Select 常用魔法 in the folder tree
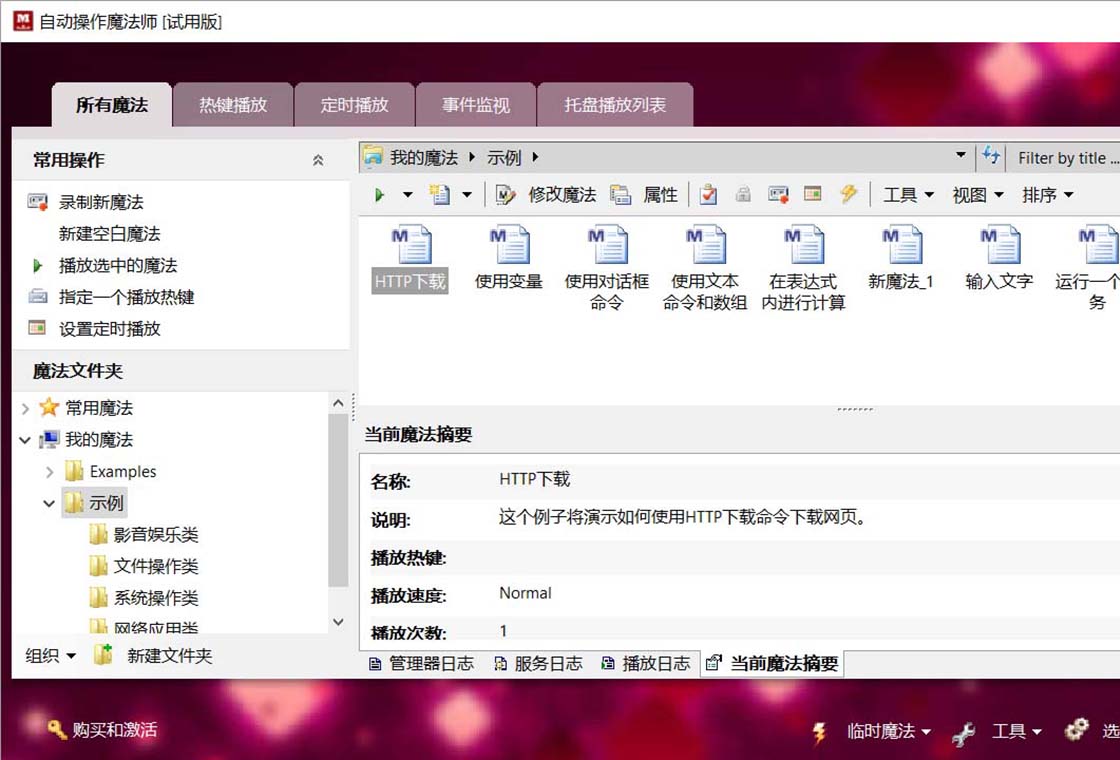 click(x=99, y=408)
